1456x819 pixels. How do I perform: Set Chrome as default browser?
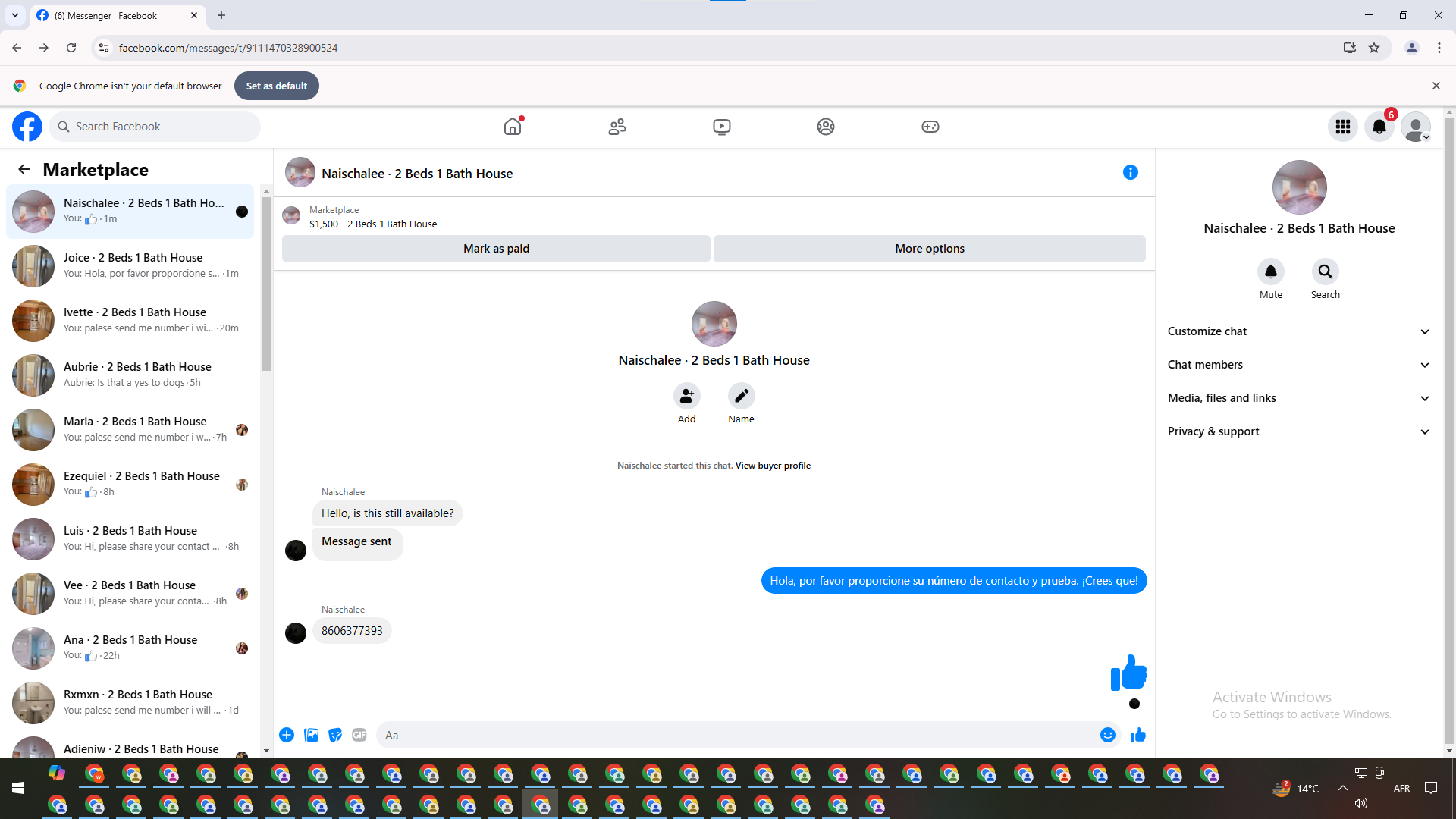pyautogui.click(x=277, y=86)
